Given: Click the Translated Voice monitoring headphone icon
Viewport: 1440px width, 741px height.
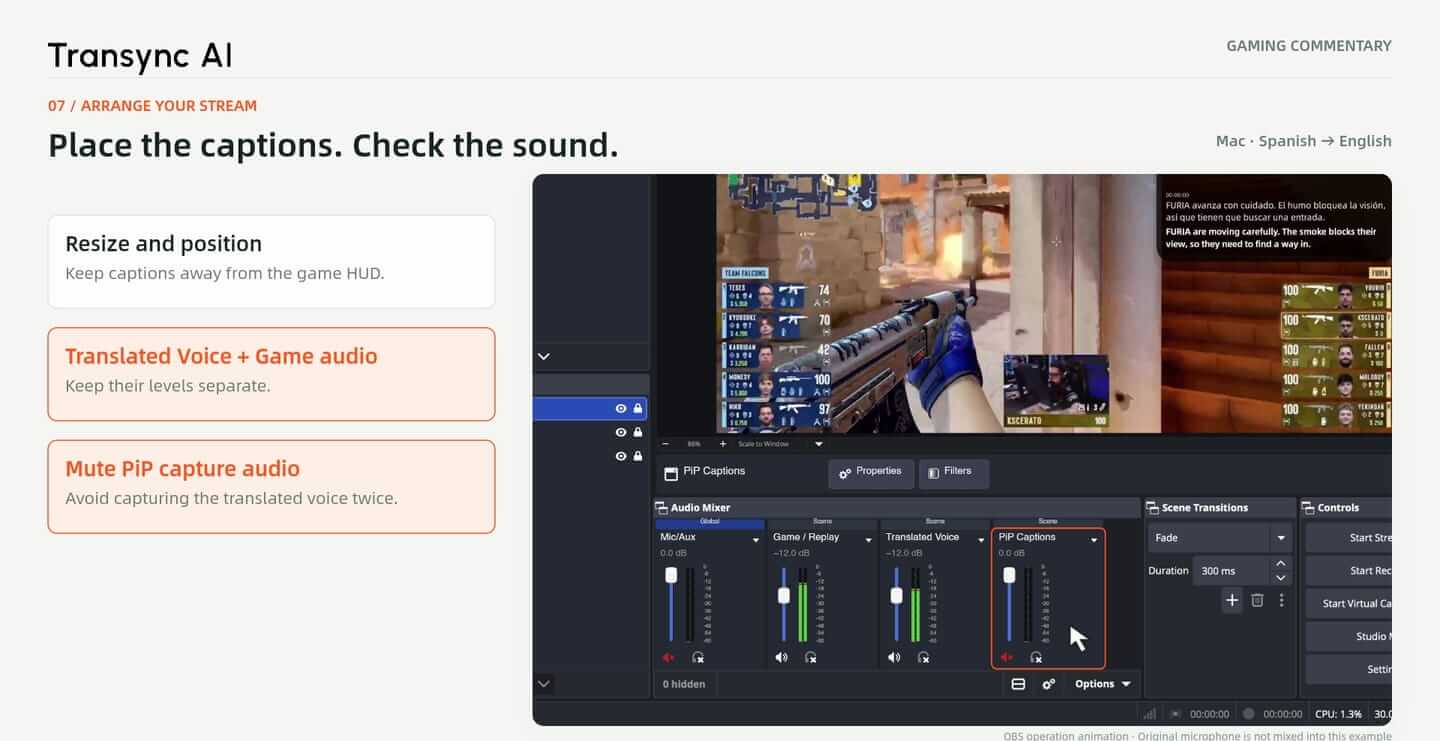Looking at the screenshot, I should (x=924, y=657).
